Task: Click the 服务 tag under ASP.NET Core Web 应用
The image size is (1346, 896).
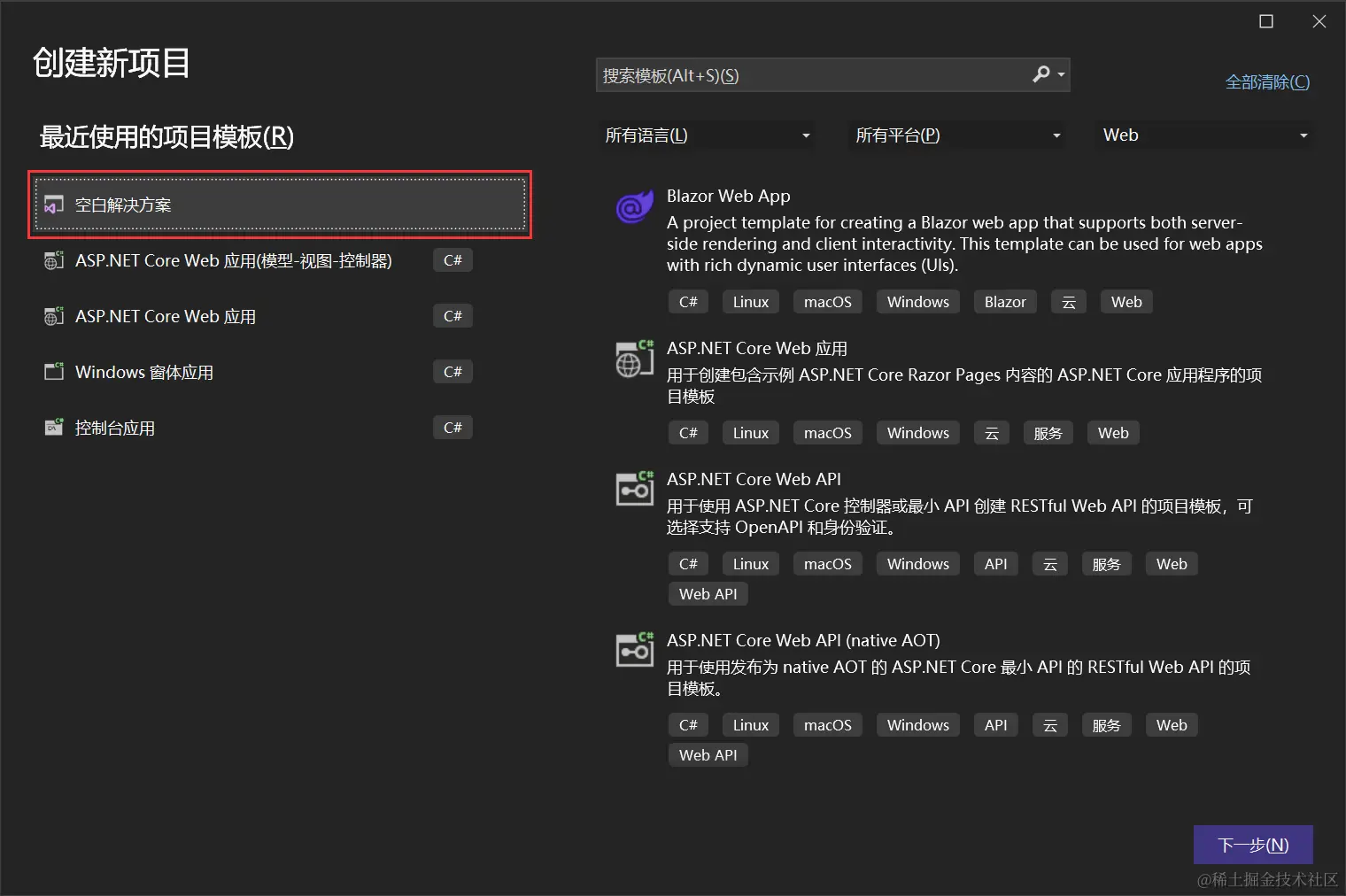Action: [1048, 433]
